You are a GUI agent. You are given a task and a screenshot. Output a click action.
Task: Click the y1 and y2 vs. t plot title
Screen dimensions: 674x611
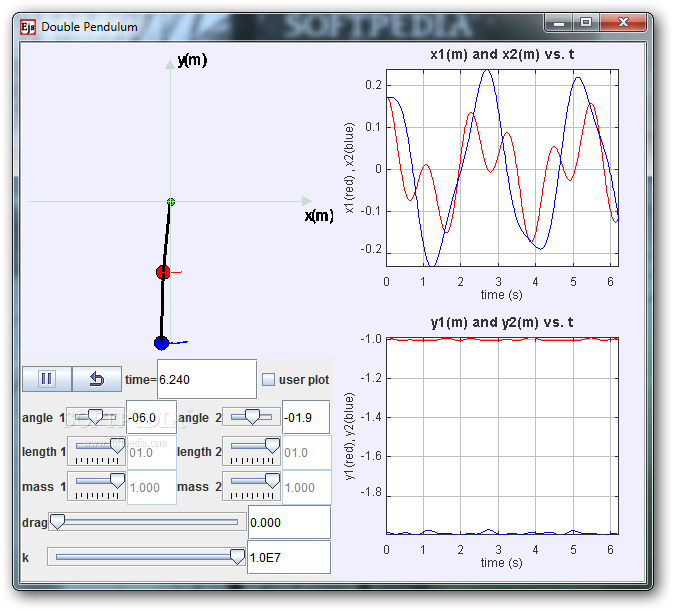(502, 322)
